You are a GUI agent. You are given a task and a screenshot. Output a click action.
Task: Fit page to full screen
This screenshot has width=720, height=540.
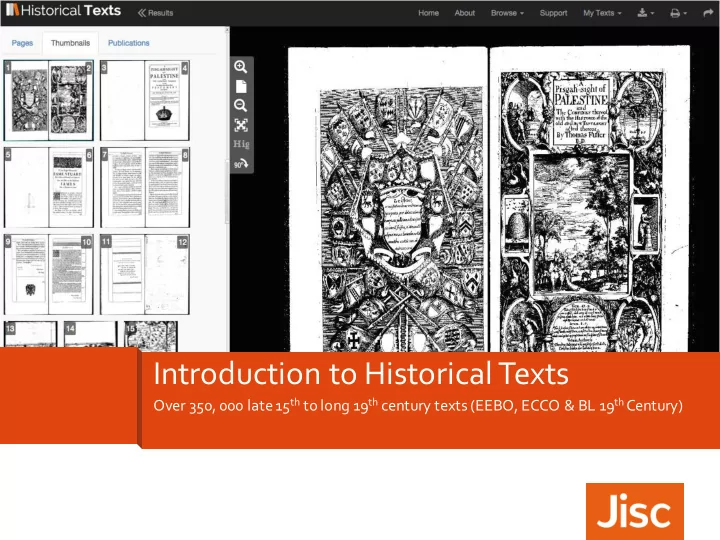pyautogui.click(x=241, y=125)
